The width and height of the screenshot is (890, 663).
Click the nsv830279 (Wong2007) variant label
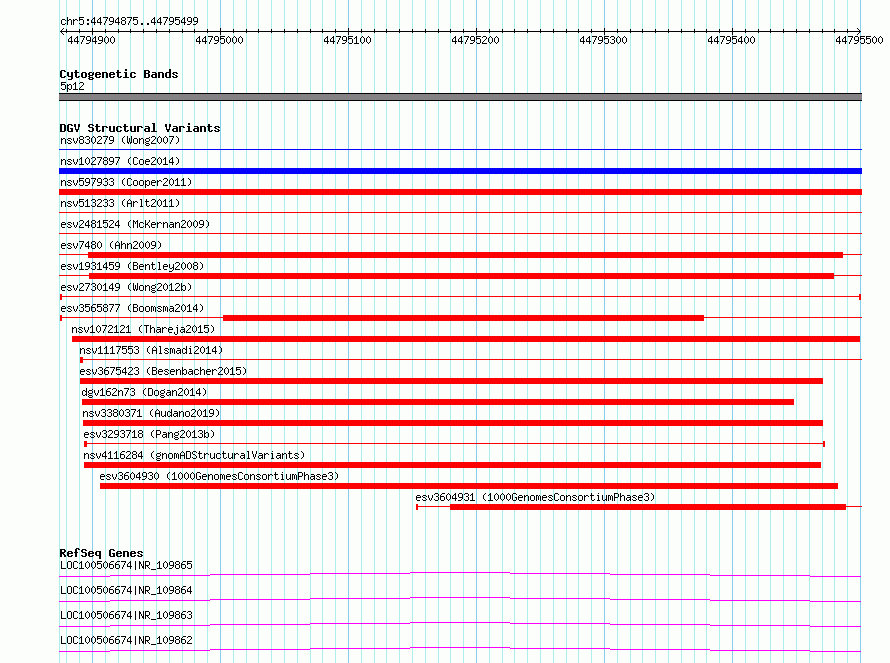[x=120, y=140]
